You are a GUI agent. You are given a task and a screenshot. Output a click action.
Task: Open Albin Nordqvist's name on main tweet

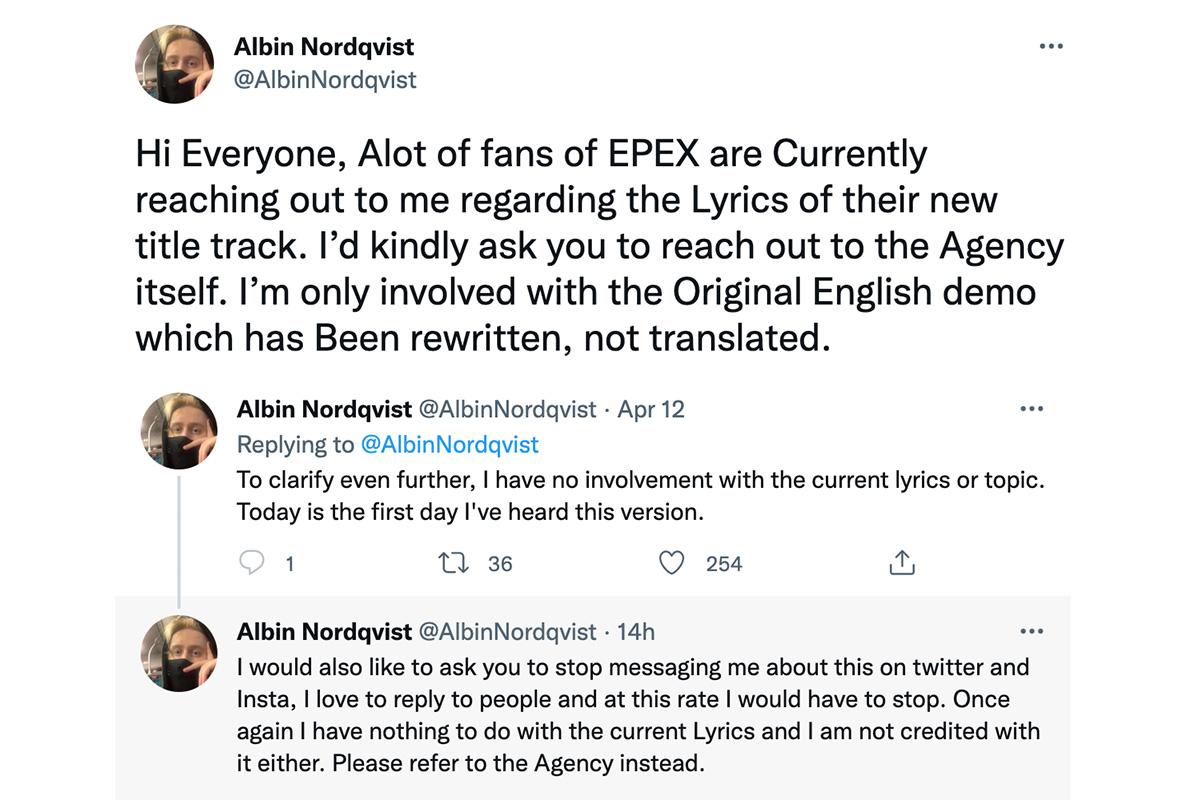coord(323,46)
